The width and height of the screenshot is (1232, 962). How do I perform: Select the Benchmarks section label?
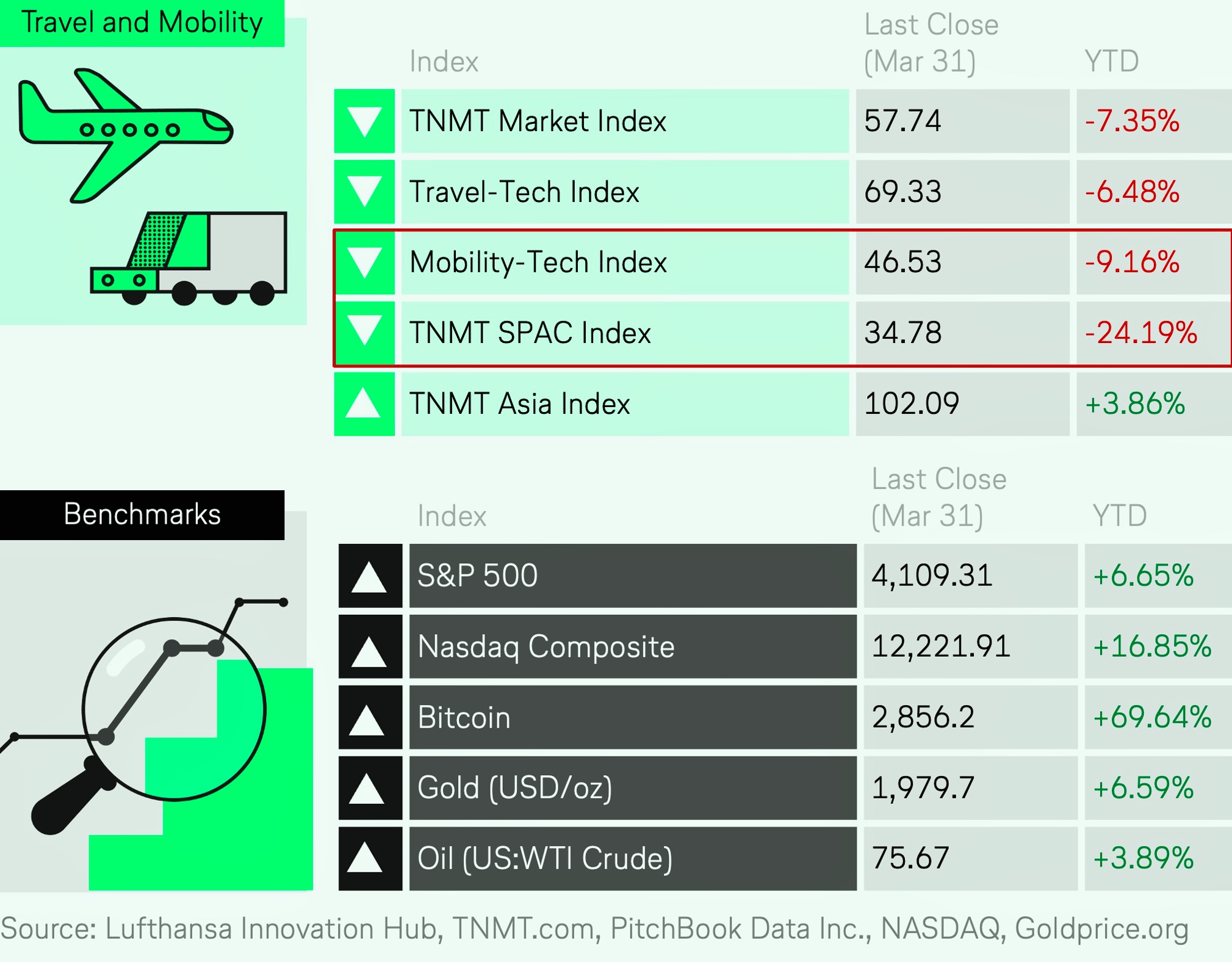click(x=142, y=515)
